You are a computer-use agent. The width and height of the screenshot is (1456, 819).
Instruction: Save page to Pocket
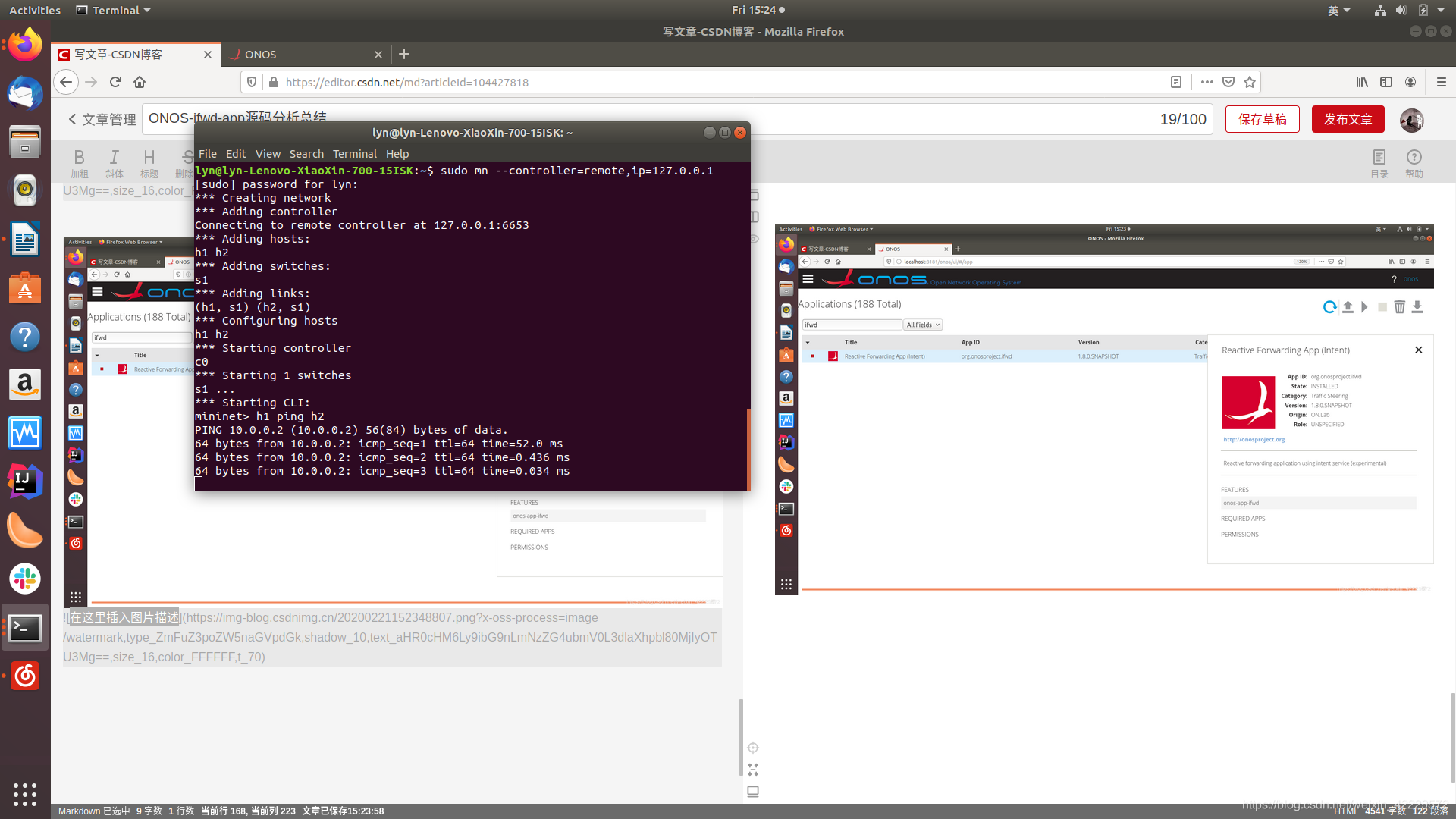coord(1228,82)
